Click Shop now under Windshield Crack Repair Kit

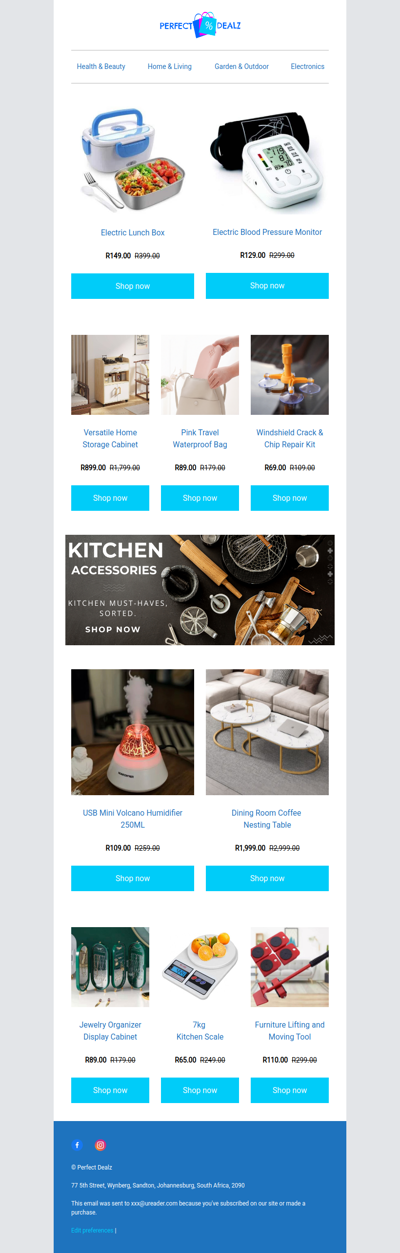pos(290,498)
